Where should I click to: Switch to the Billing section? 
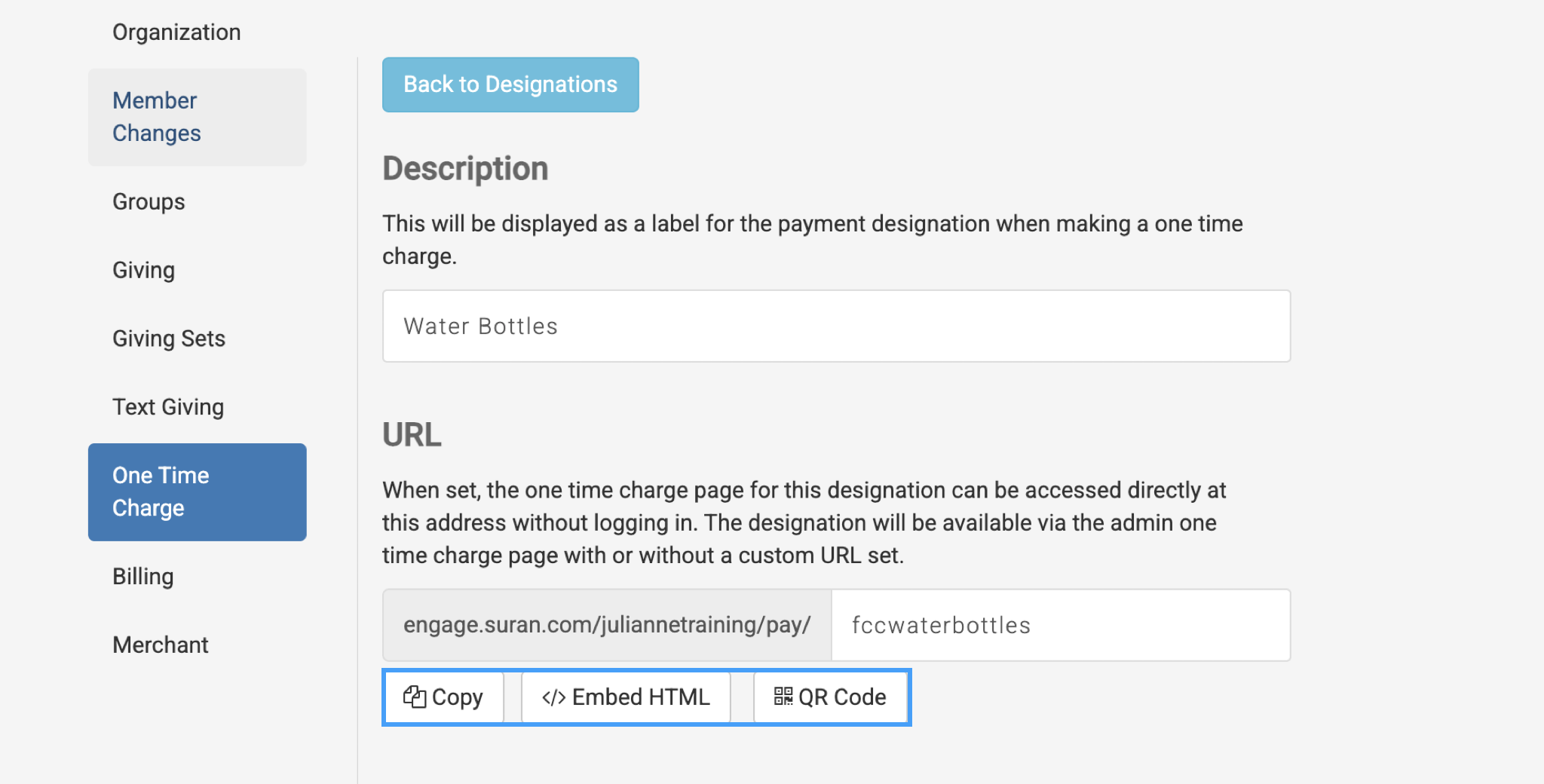142,576
